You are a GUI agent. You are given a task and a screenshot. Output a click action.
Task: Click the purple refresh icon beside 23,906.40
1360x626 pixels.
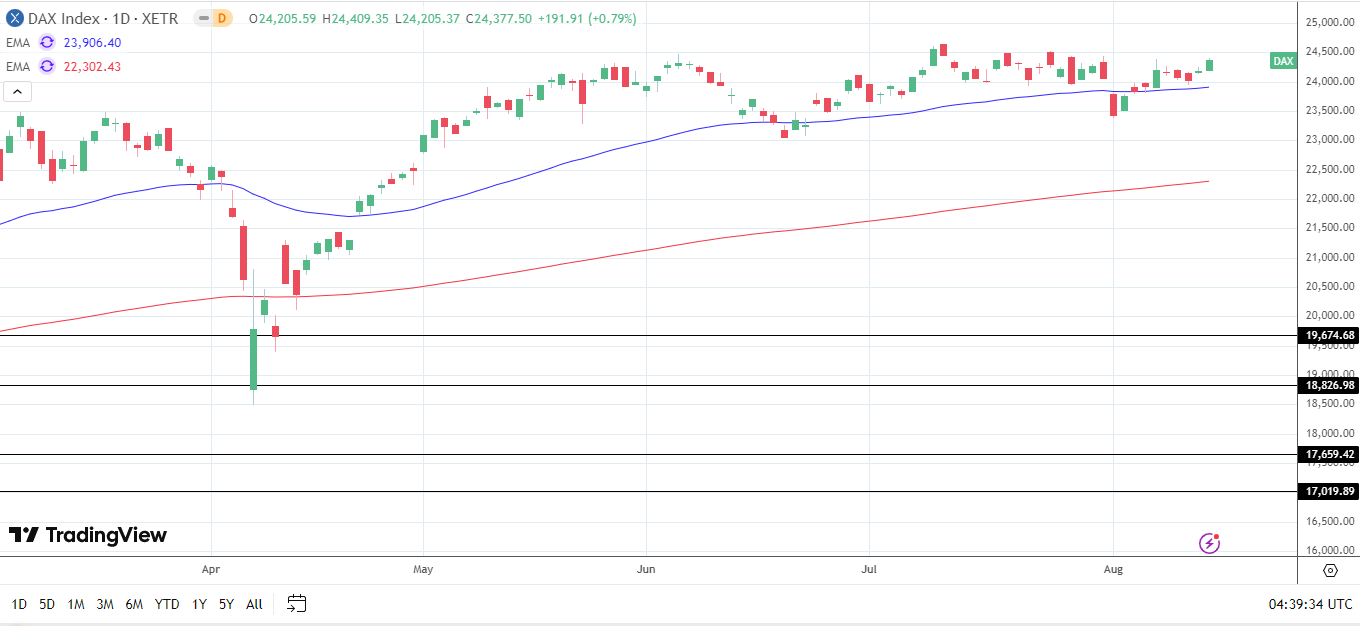click(x=47, y=42)
